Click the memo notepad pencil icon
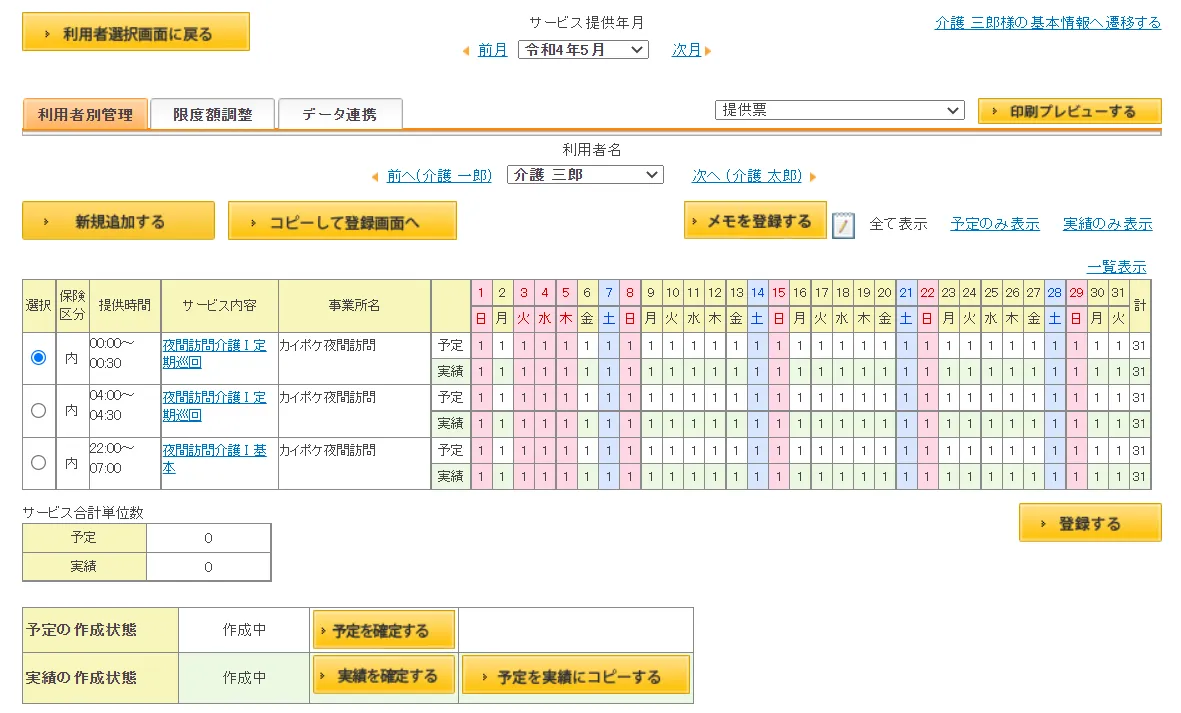Viewport: 1181px width, 713px height. point(843,224)
